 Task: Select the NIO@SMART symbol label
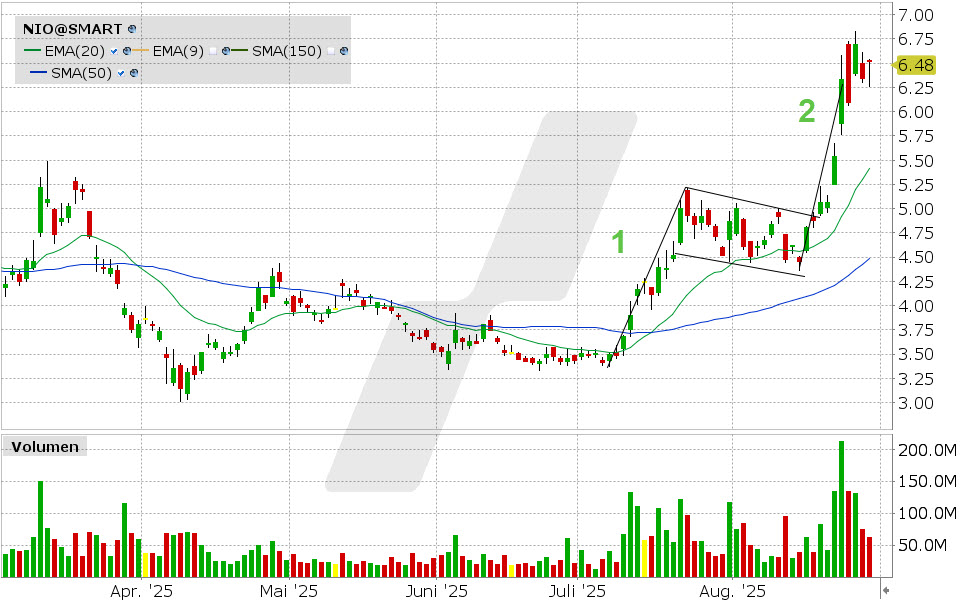[x=72, y=29]
